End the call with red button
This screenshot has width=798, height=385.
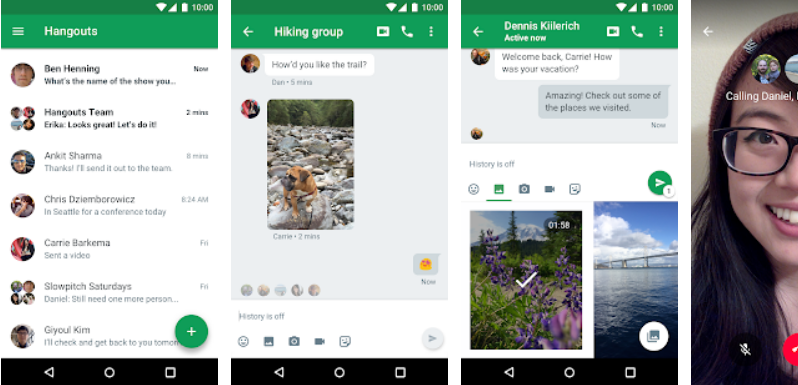point(790,349)
